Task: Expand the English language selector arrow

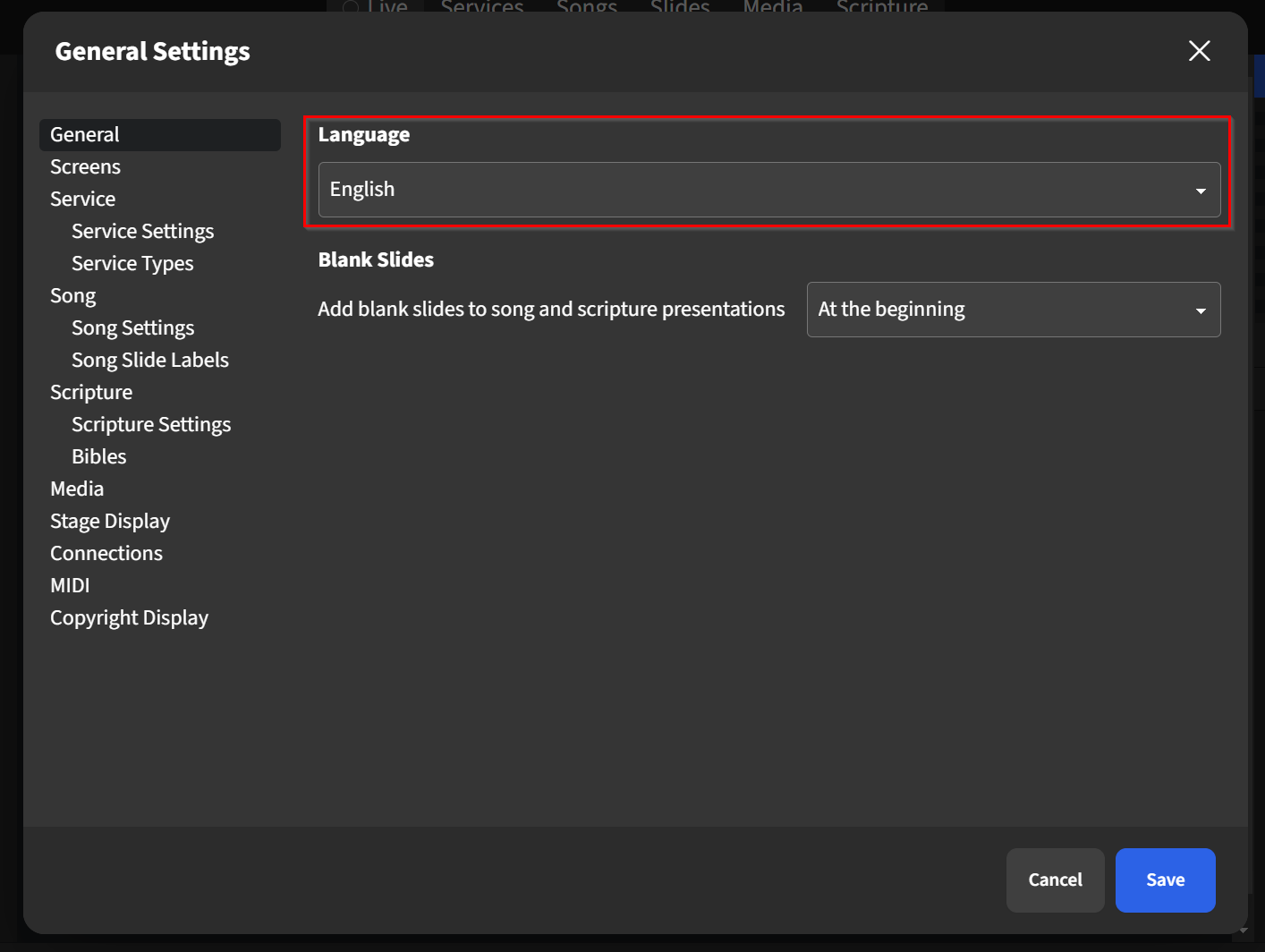Action: coord(1201,190)
